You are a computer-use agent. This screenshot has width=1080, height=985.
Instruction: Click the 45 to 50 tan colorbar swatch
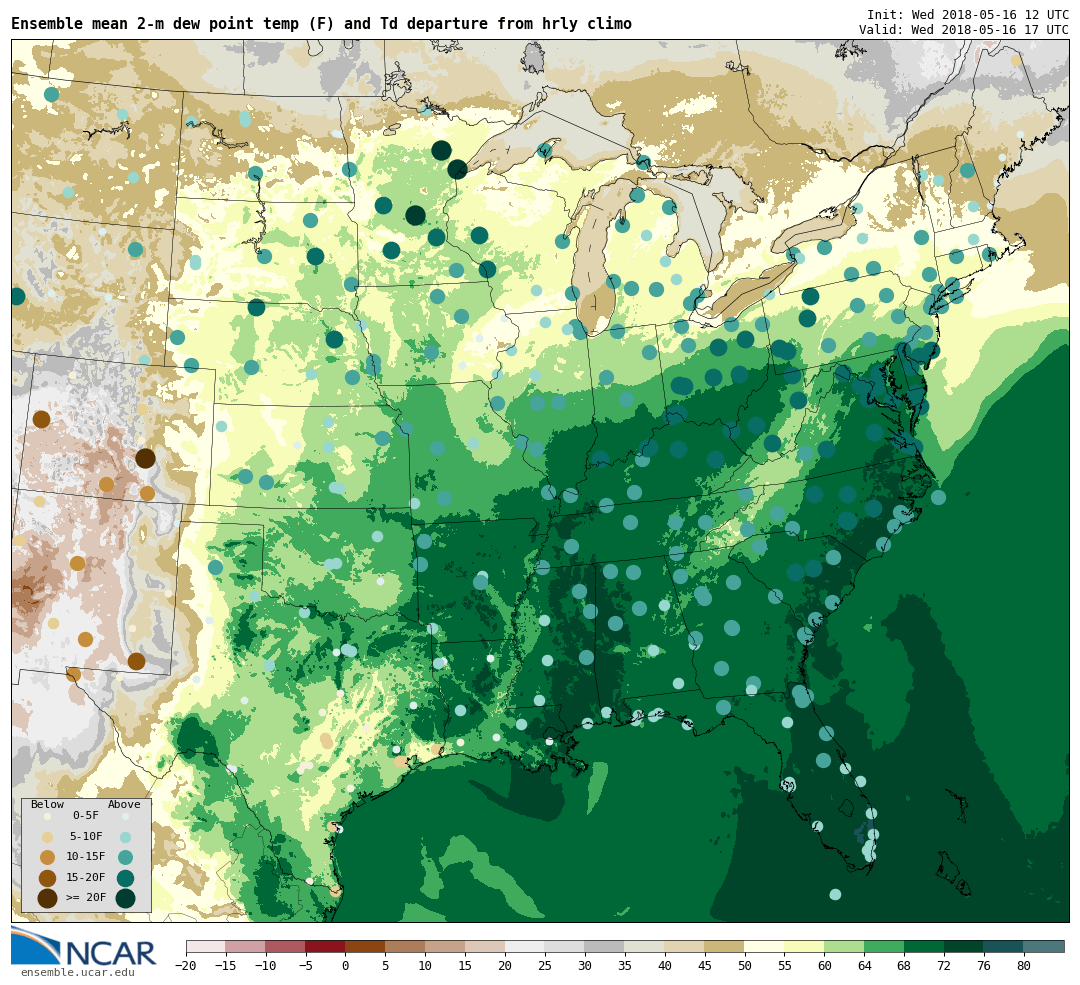[725, 947]
